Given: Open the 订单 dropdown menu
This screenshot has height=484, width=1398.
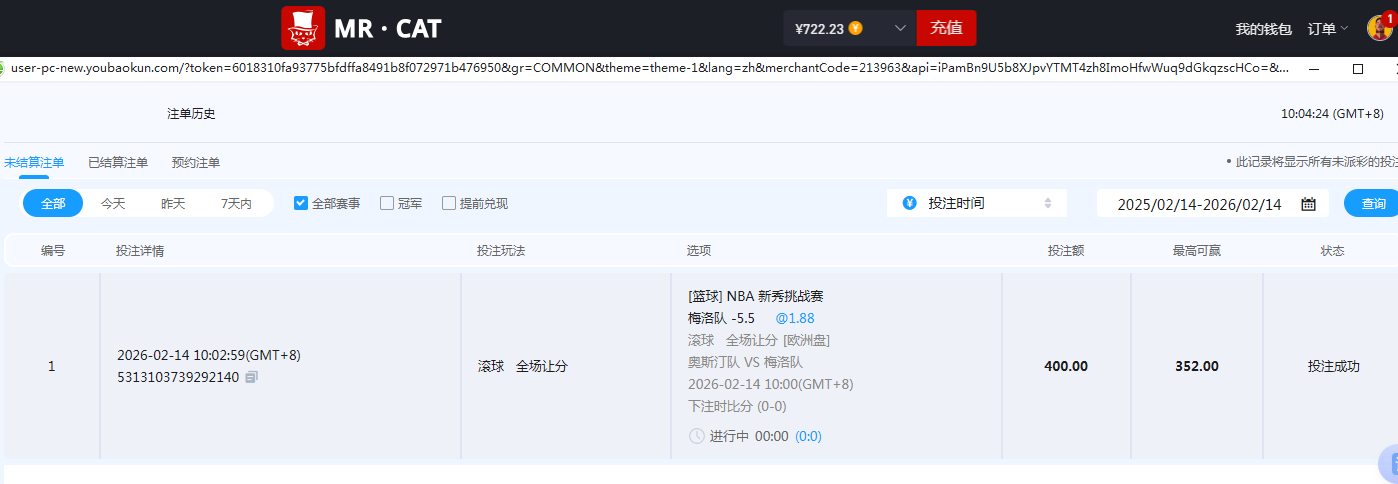Looking at the screenshot, I should coord(1328,29).
